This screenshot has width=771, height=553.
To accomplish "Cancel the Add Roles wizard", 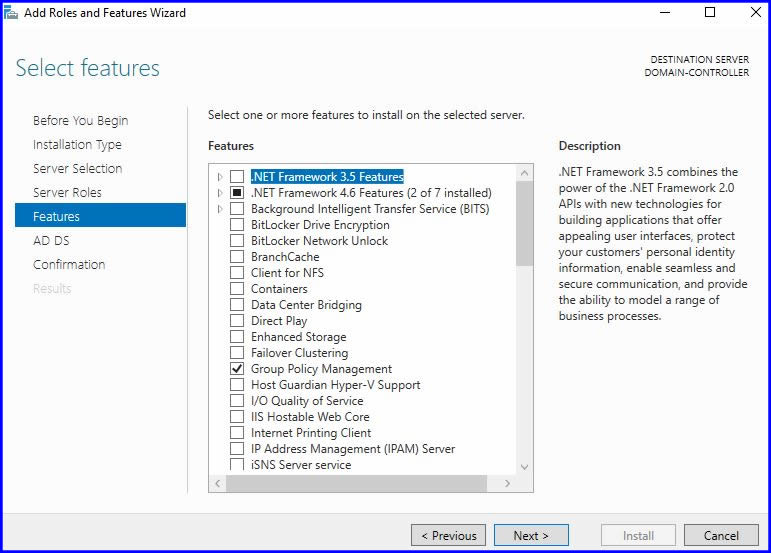I will tap(721, 535).
